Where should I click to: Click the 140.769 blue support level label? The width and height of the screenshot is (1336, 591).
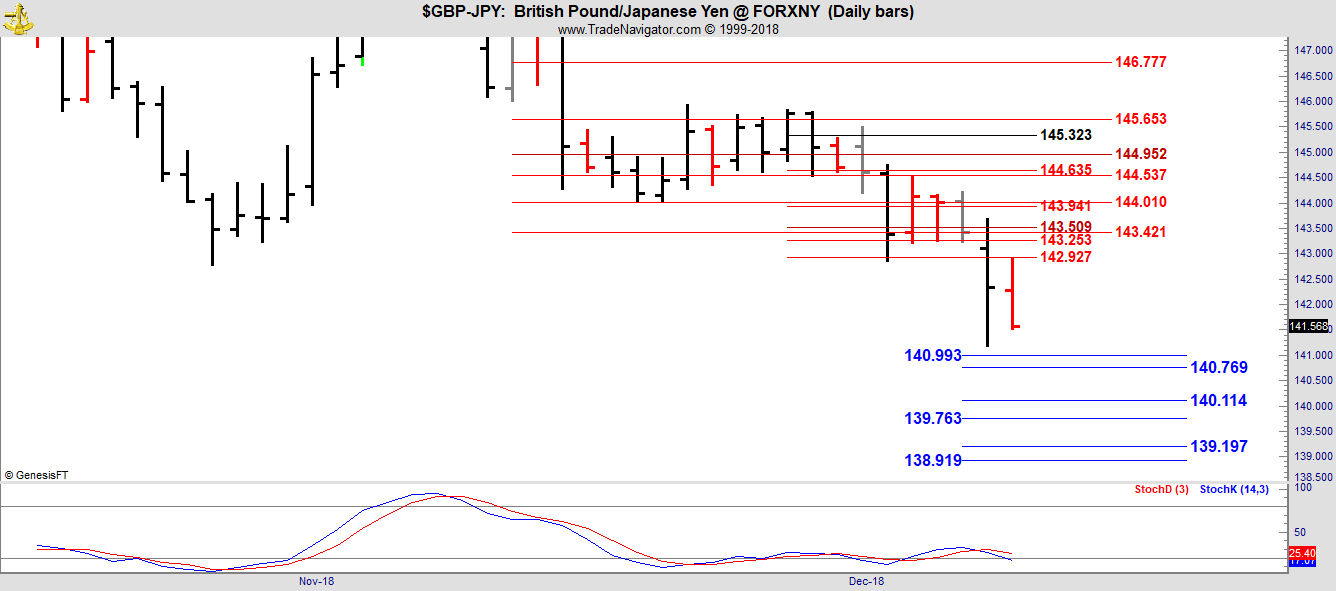click(x=1218, y=368)
